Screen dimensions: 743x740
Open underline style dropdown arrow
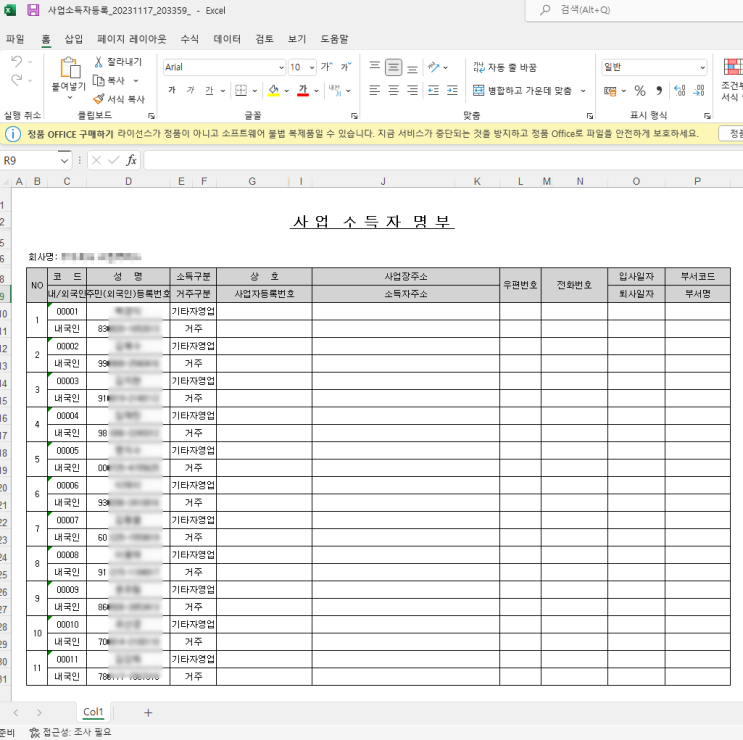click(223, 90)
